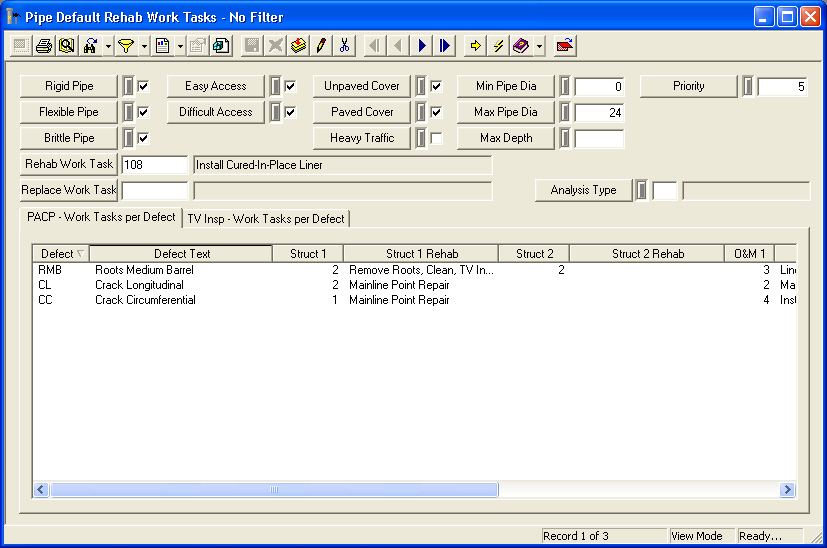Toggle the Easy Access checkbox
Image resolution: width=827 pixels, height=548 pixels.
(x=290, y=86)
